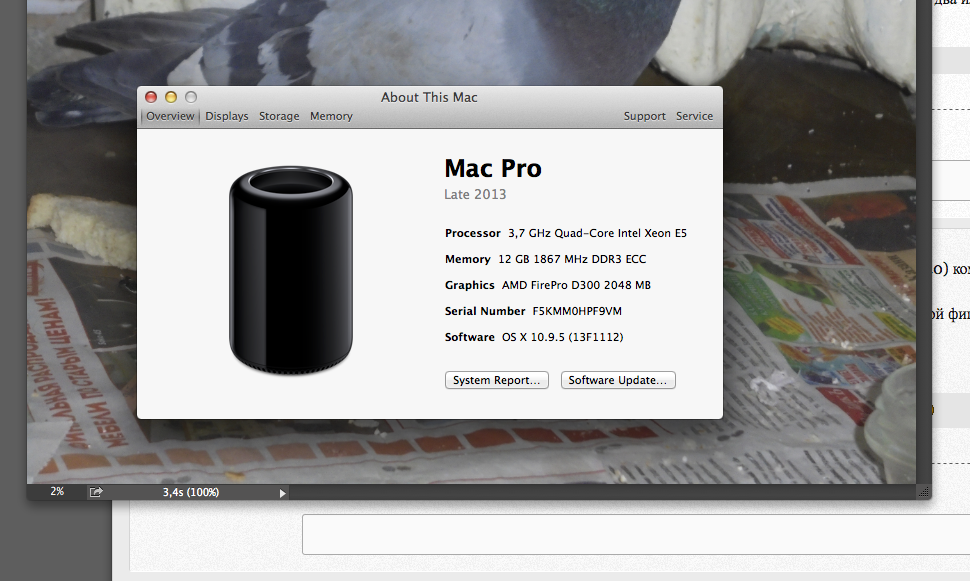Viewport: 970px width, 581px height.
Task: Click the 3,4s (100%) status readout
Action: pyautogui.click(x=191, y=492)
